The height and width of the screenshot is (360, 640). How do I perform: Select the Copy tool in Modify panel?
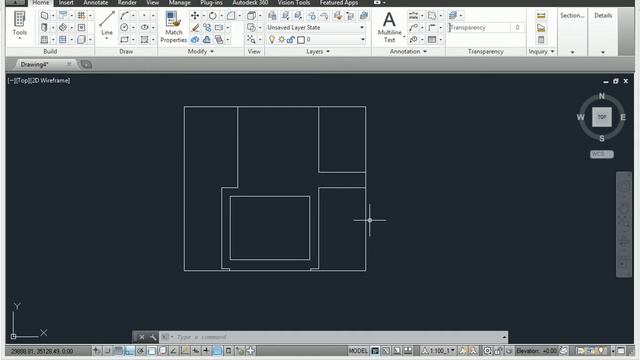click(207, 27)
